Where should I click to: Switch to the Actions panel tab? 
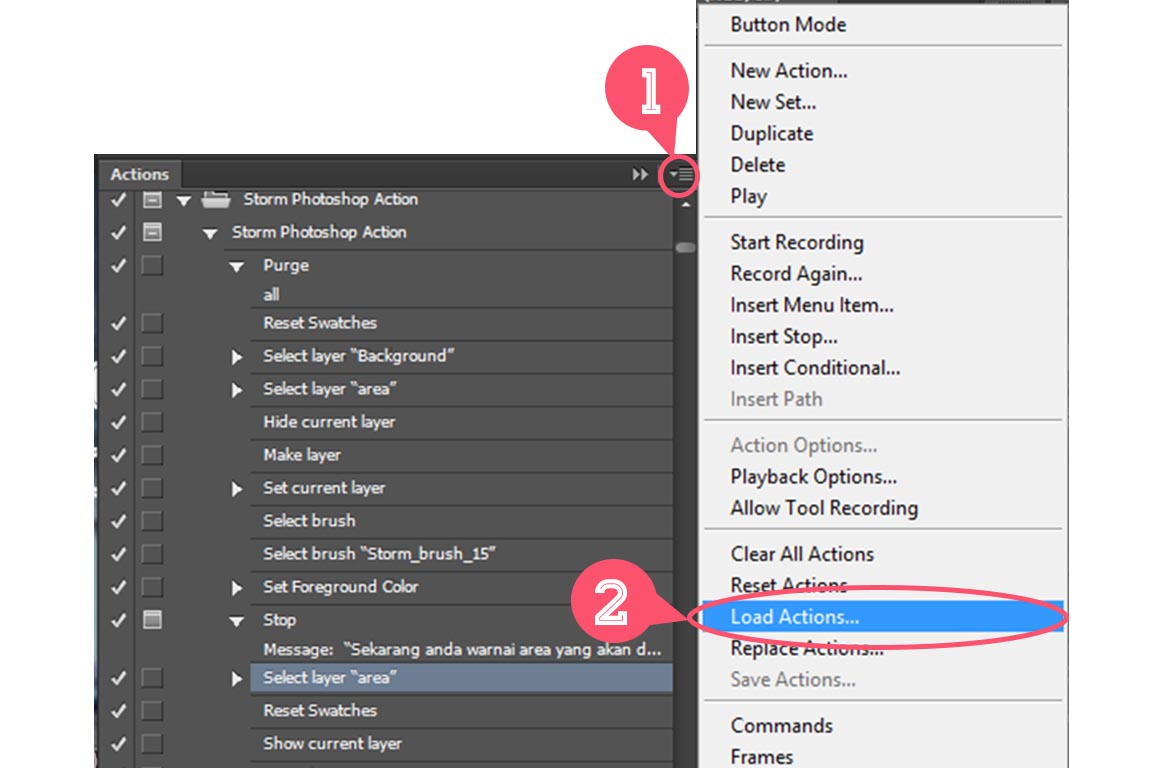tap(139, 174)
